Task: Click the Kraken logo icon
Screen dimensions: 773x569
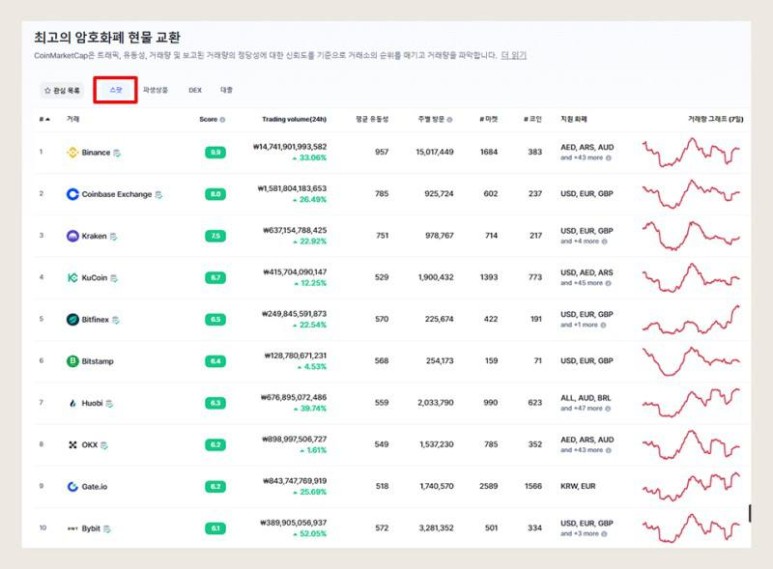Action: (x=72, y=236)
